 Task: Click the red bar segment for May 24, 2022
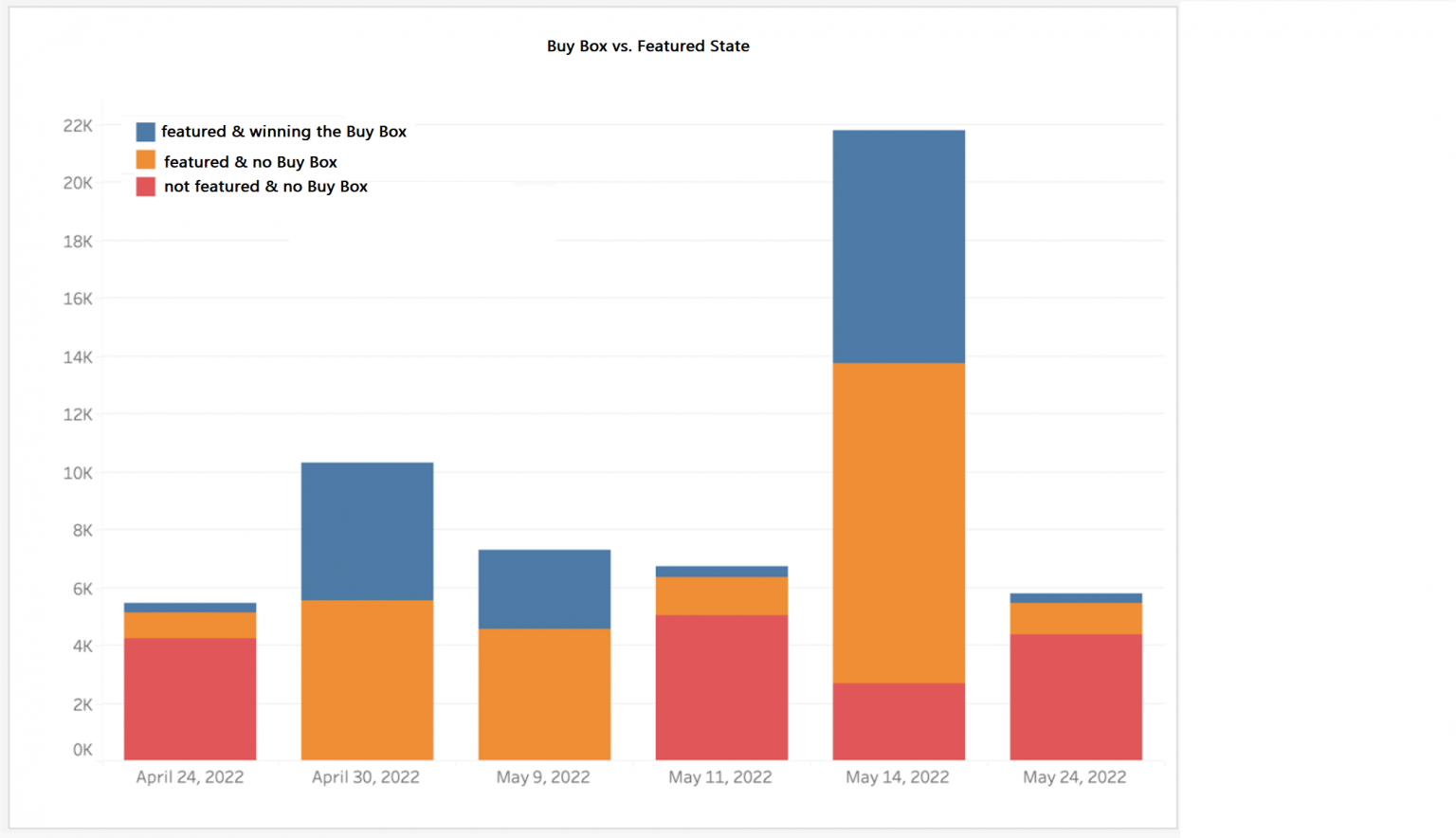pos(1076,697)
